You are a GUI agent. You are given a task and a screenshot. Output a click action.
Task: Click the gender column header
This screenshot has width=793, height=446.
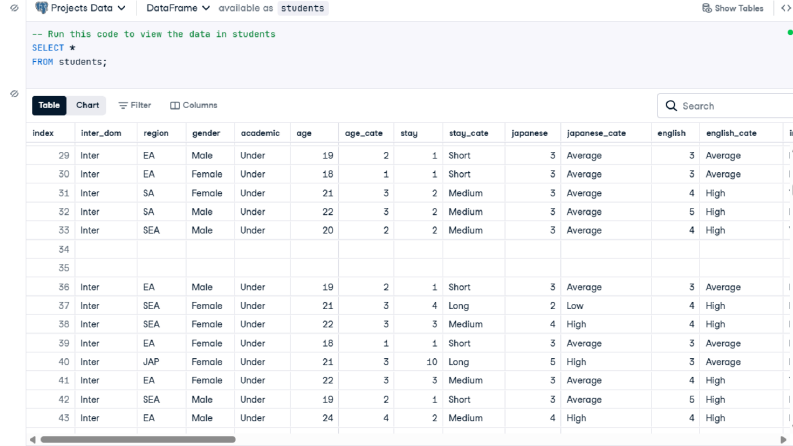pyautogui.click(x=210, y=133)
